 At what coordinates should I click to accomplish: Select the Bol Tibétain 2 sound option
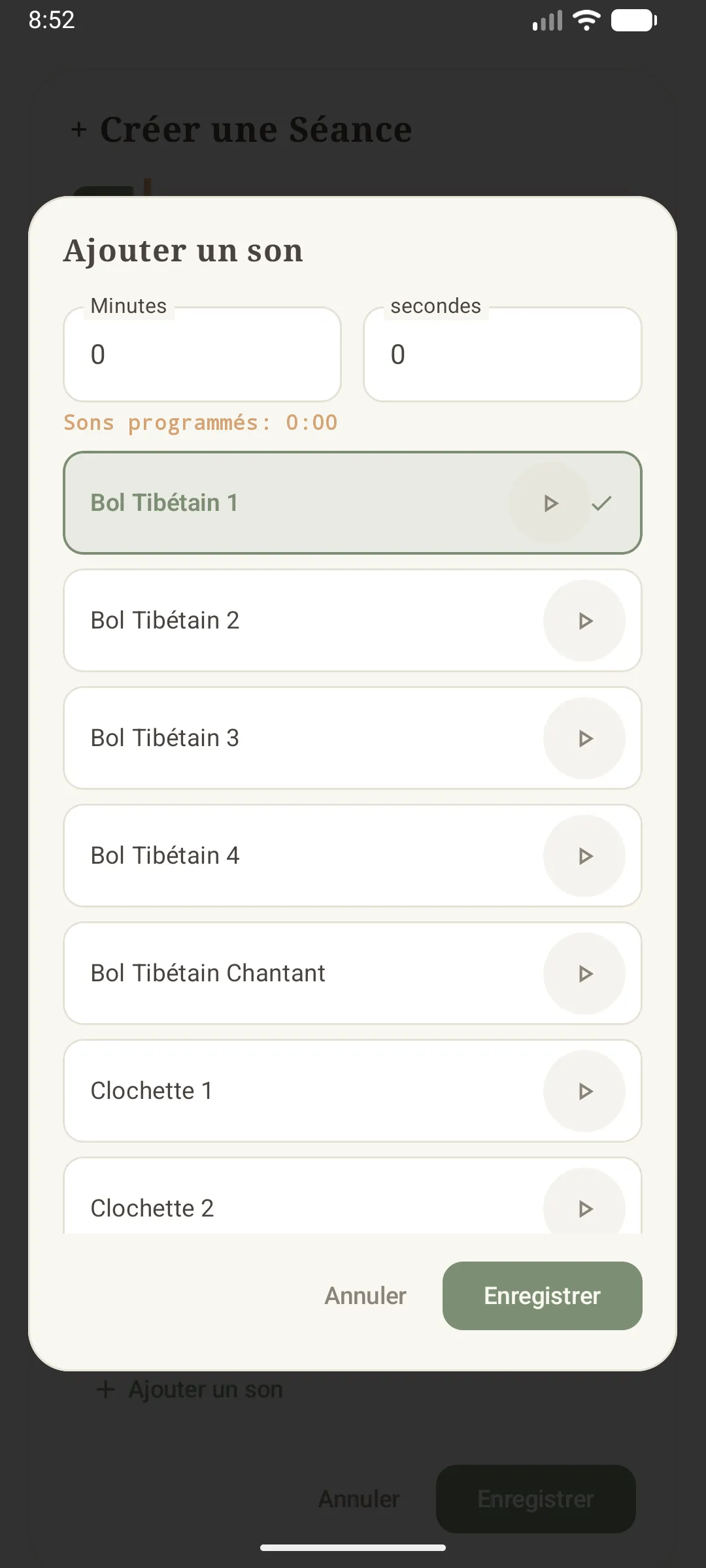(x=352, y=621)
